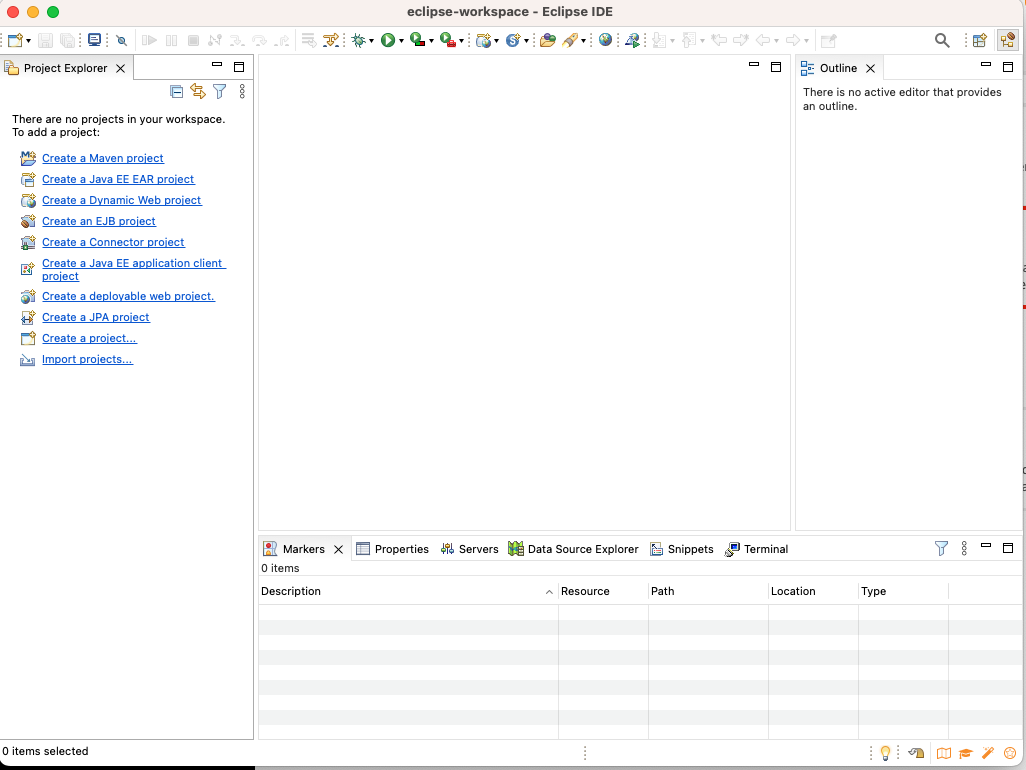Sort by the Description column header

coord(408,591)
